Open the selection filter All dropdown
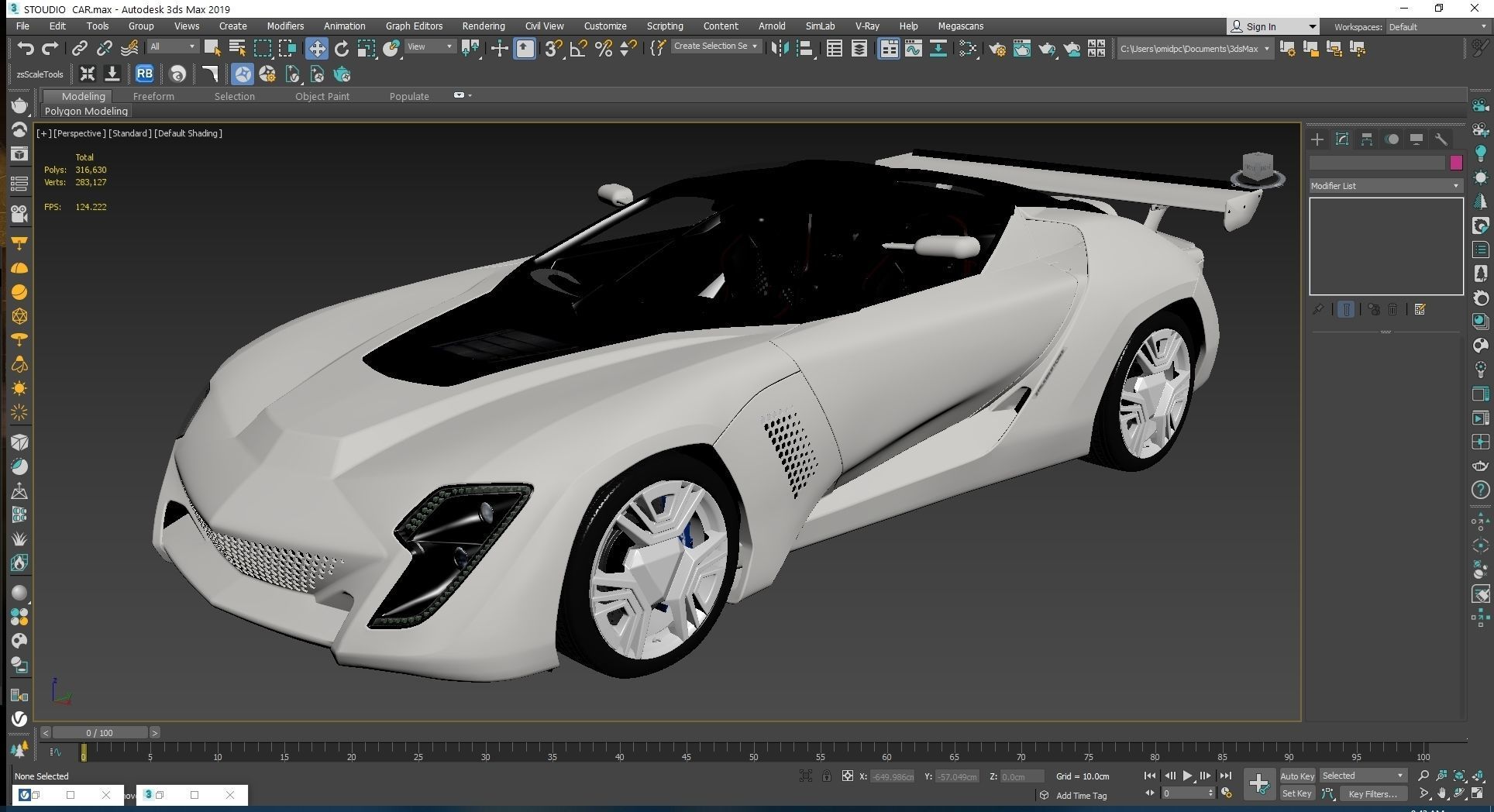The image size is (1494, 812). click(172, 46)
